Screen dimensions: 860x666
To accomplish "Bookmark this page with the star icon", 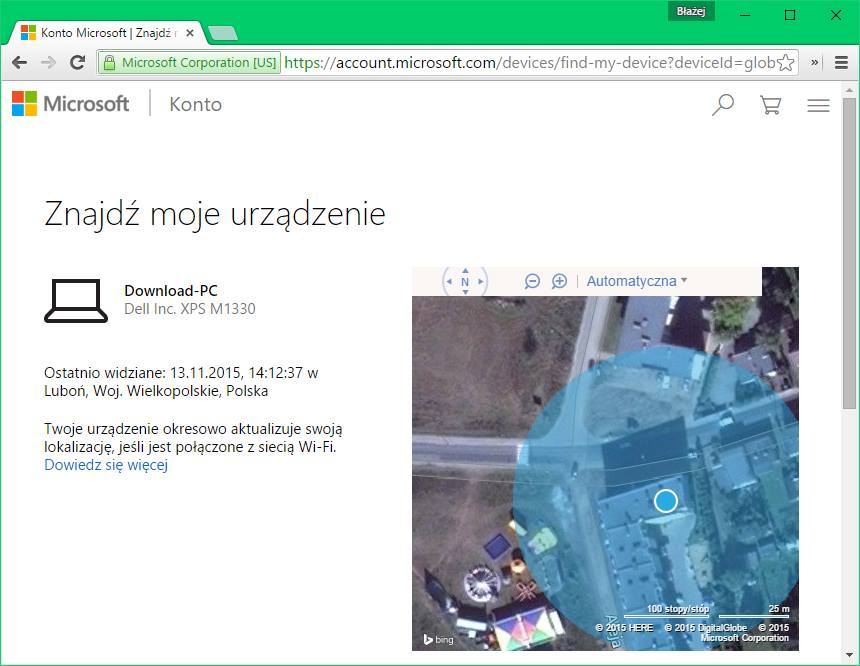I will 785,63.
